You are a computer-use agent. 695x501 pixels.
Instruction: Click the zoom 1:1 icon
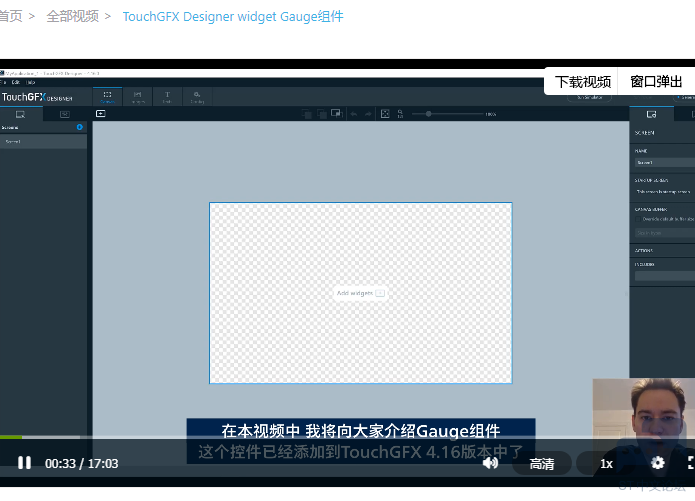pos(400,114)
